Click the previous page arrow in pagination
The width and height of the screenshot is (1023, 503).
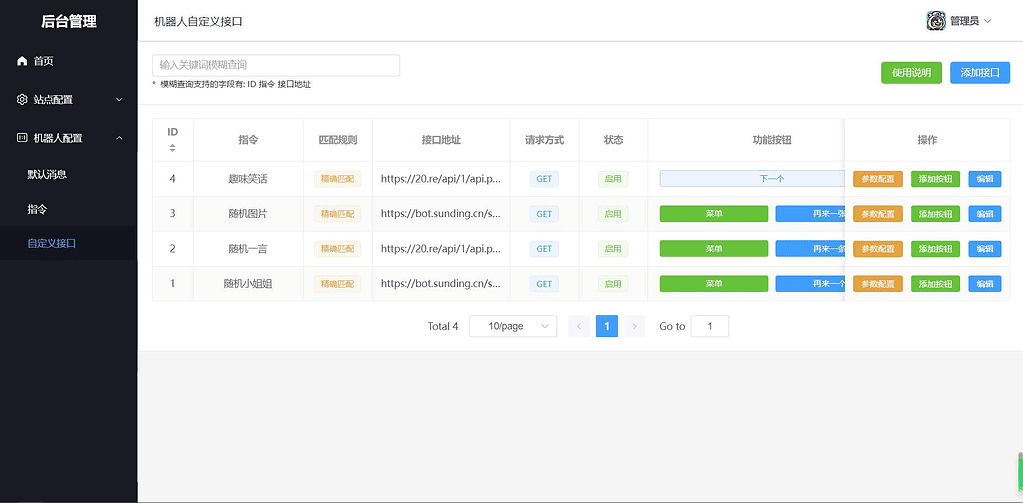click(x=579, y=326)
